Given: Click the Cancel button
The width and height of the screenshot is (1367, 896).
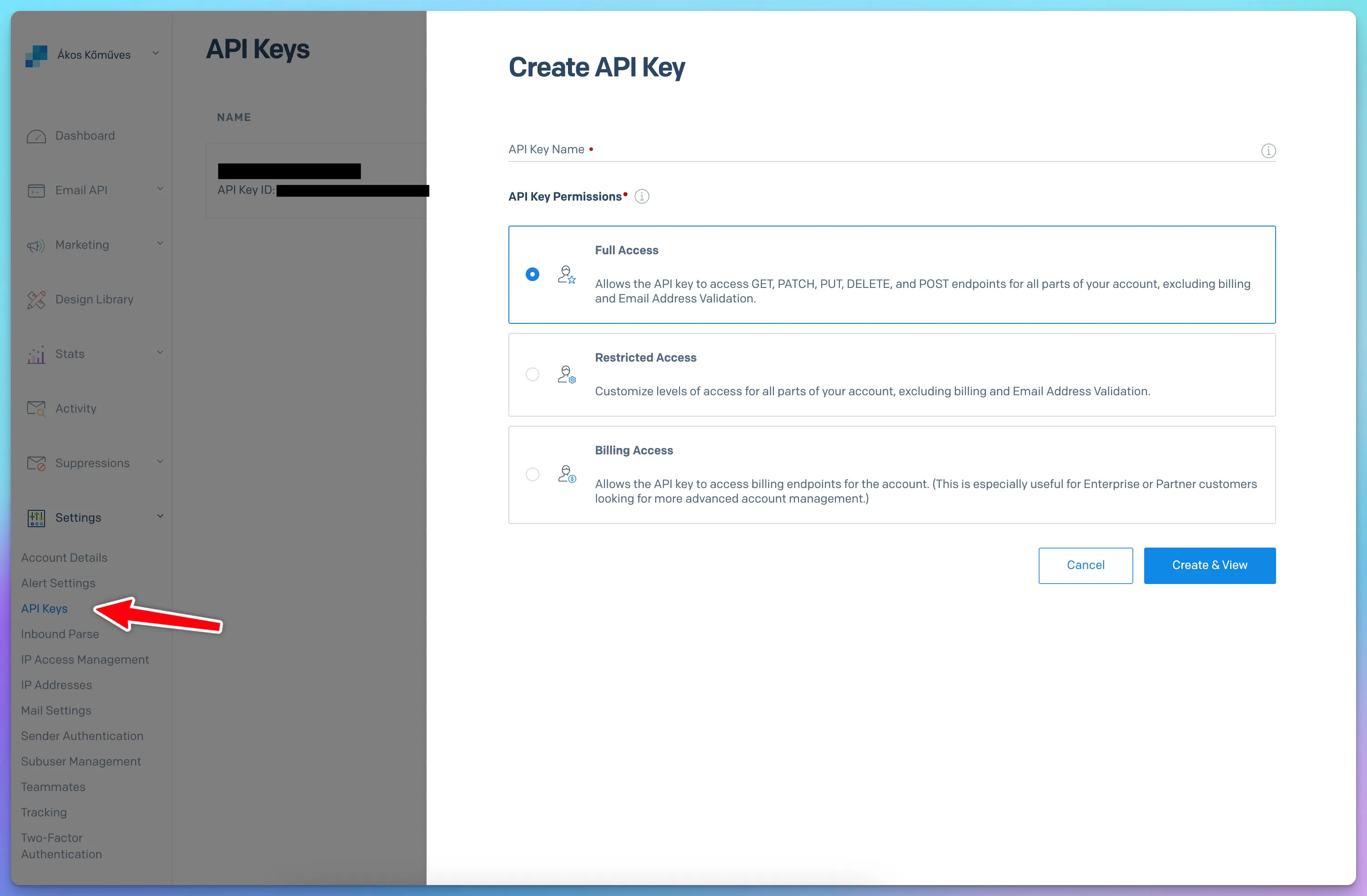Looking at the screenshot, I should tap(1085, 565).
